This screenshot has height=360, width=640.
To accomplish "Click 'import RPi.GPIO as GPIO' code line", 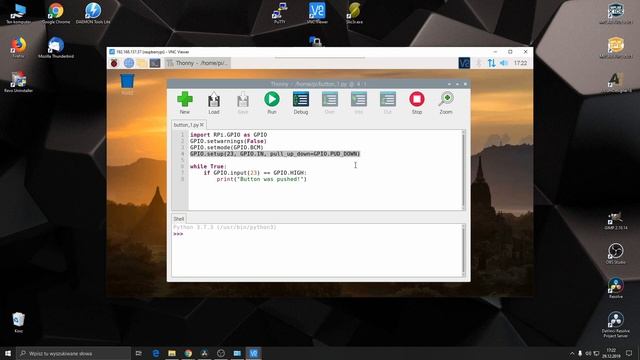I will point(229,135).
